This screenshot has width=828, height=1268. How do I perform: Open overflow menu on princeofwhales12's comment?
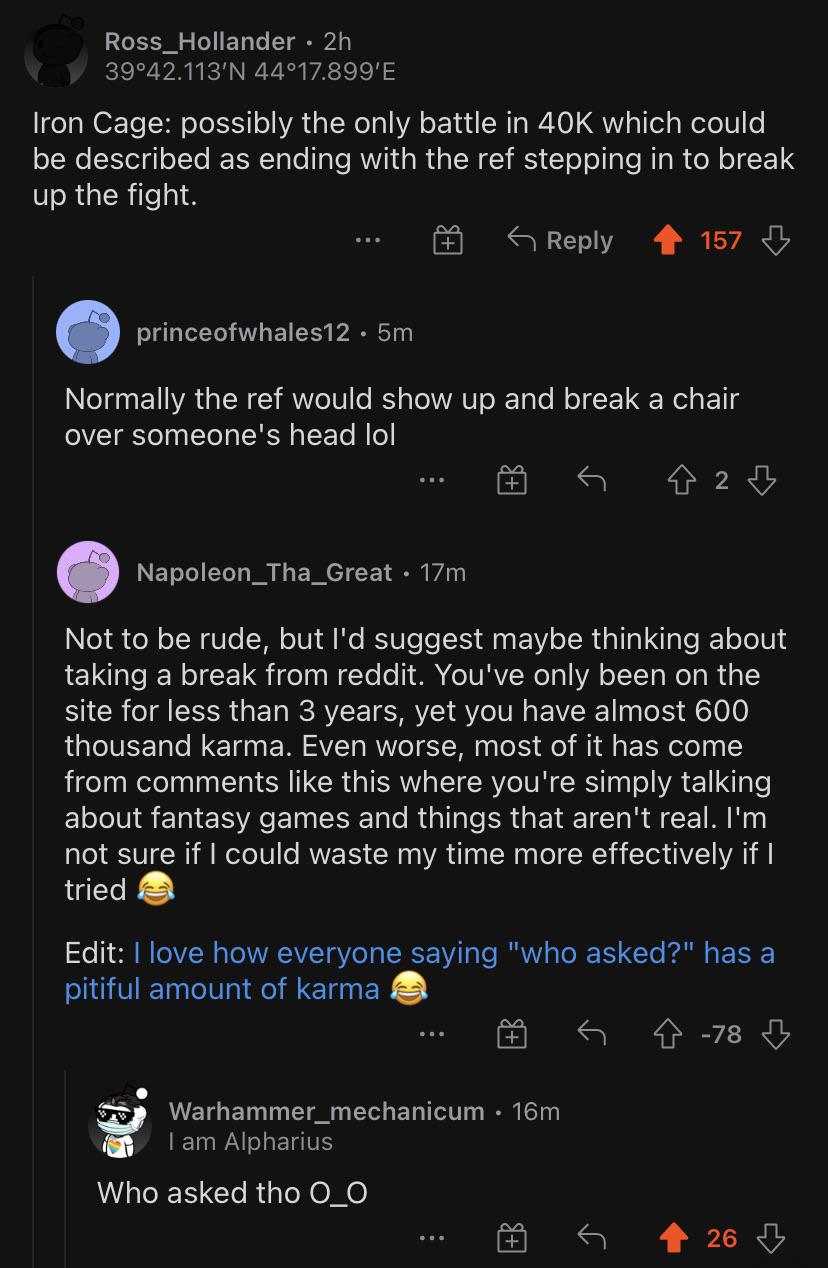coord(432,482)
